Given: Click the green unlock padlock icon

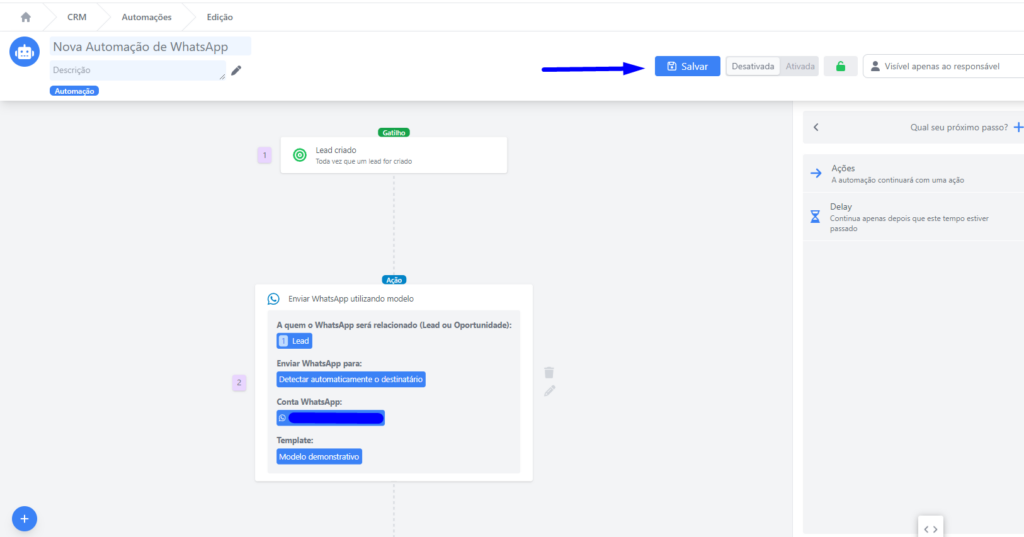Looking at the screenshot, I should 840,67.
